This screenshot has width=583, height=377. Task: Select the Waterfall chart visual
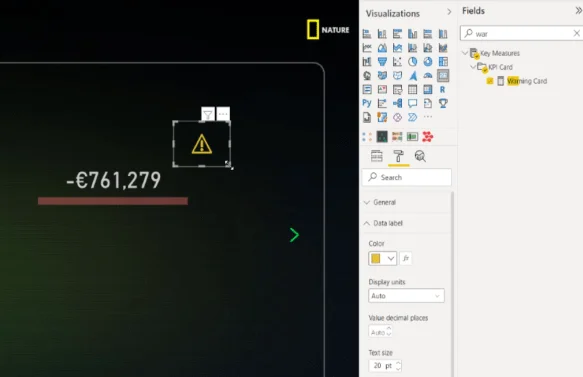(367, 62)
